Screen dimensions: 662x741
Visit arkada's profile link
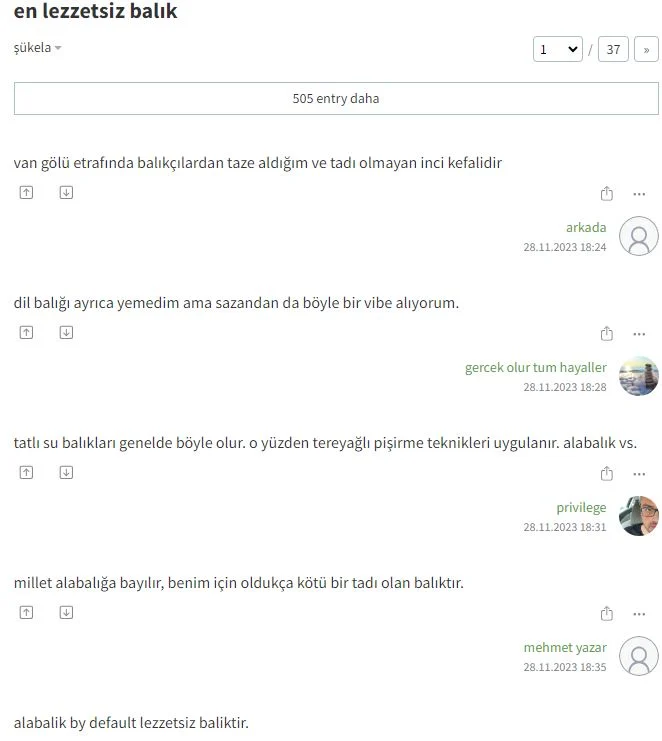[586, 227]
